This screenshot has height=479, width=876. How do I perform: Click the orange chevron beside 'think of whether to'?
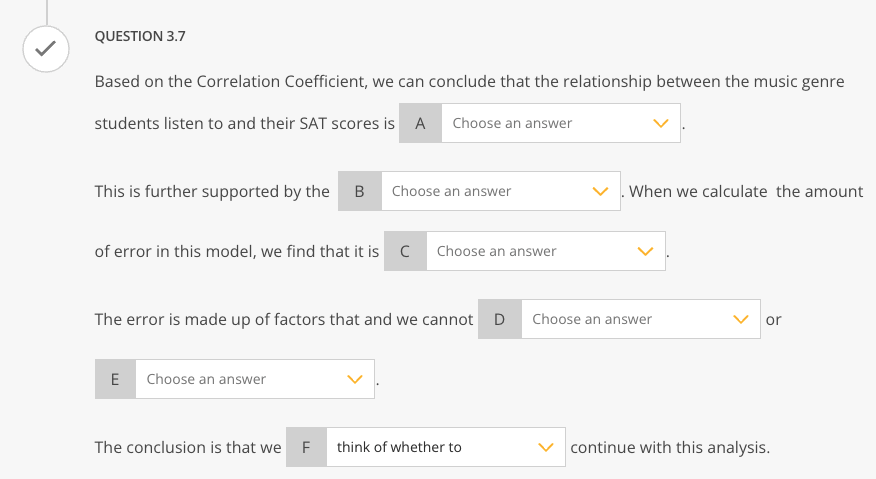(x=545, y=447)
